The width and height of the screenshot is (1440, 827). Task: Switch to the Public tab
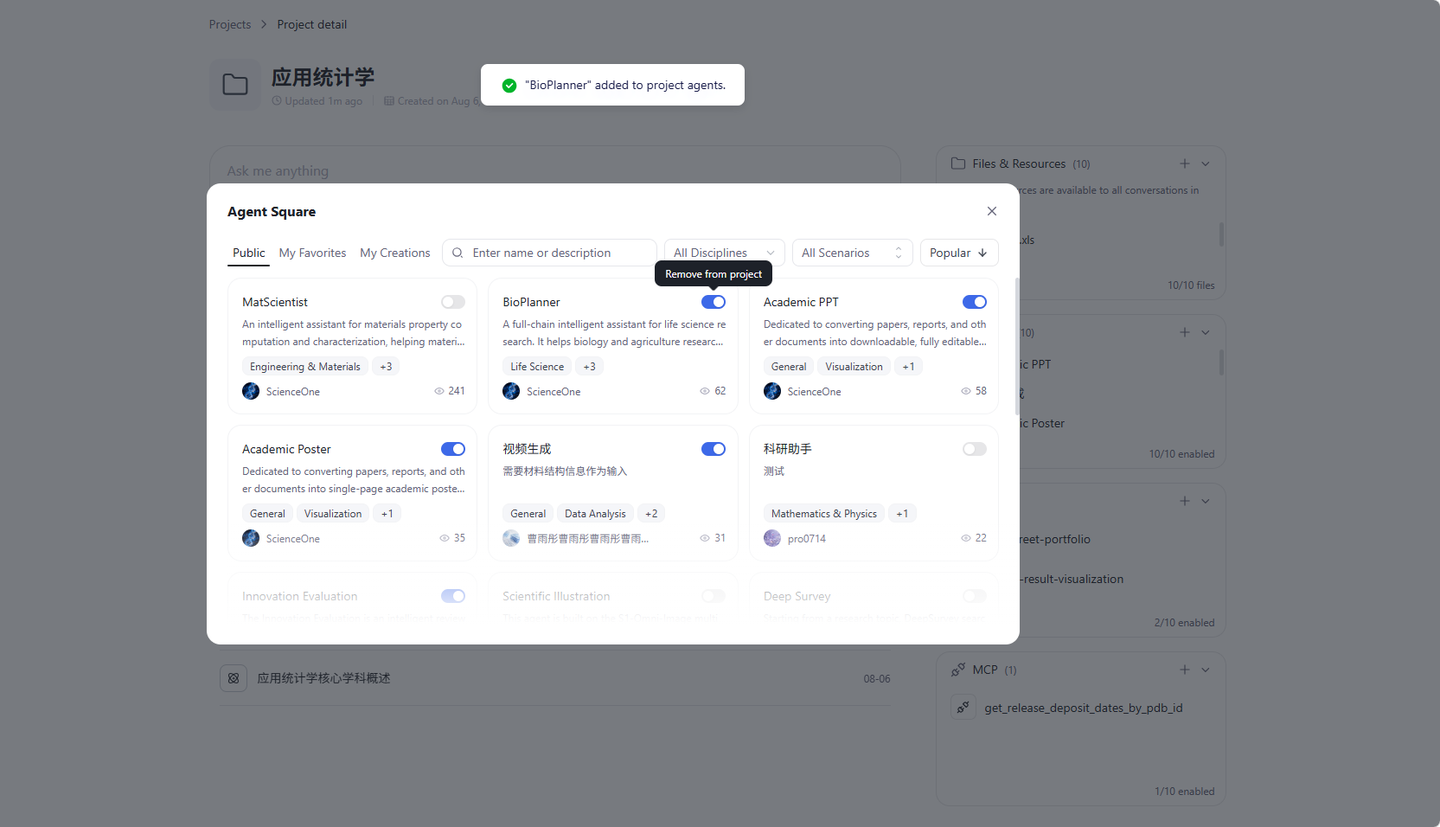pos(249,253)
